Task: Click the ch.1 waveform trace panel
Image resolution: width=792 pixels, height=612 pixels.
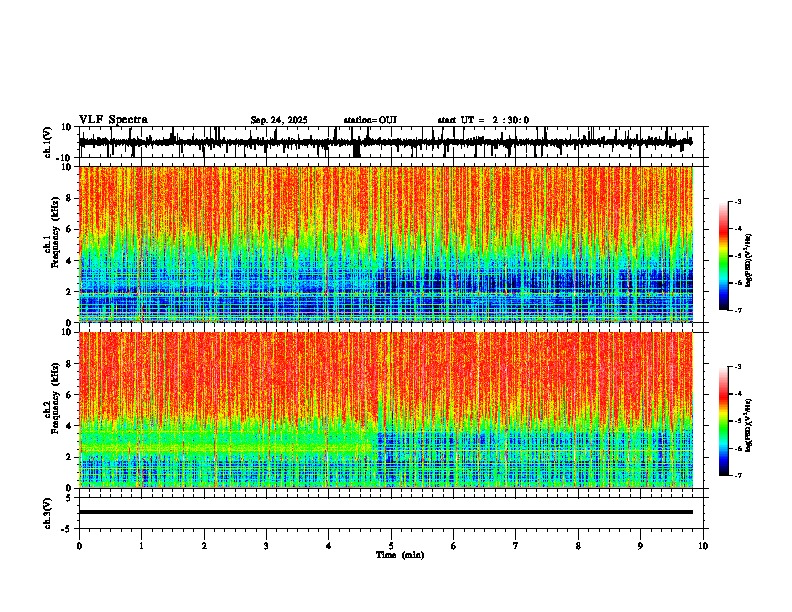Action: (393, 142)
